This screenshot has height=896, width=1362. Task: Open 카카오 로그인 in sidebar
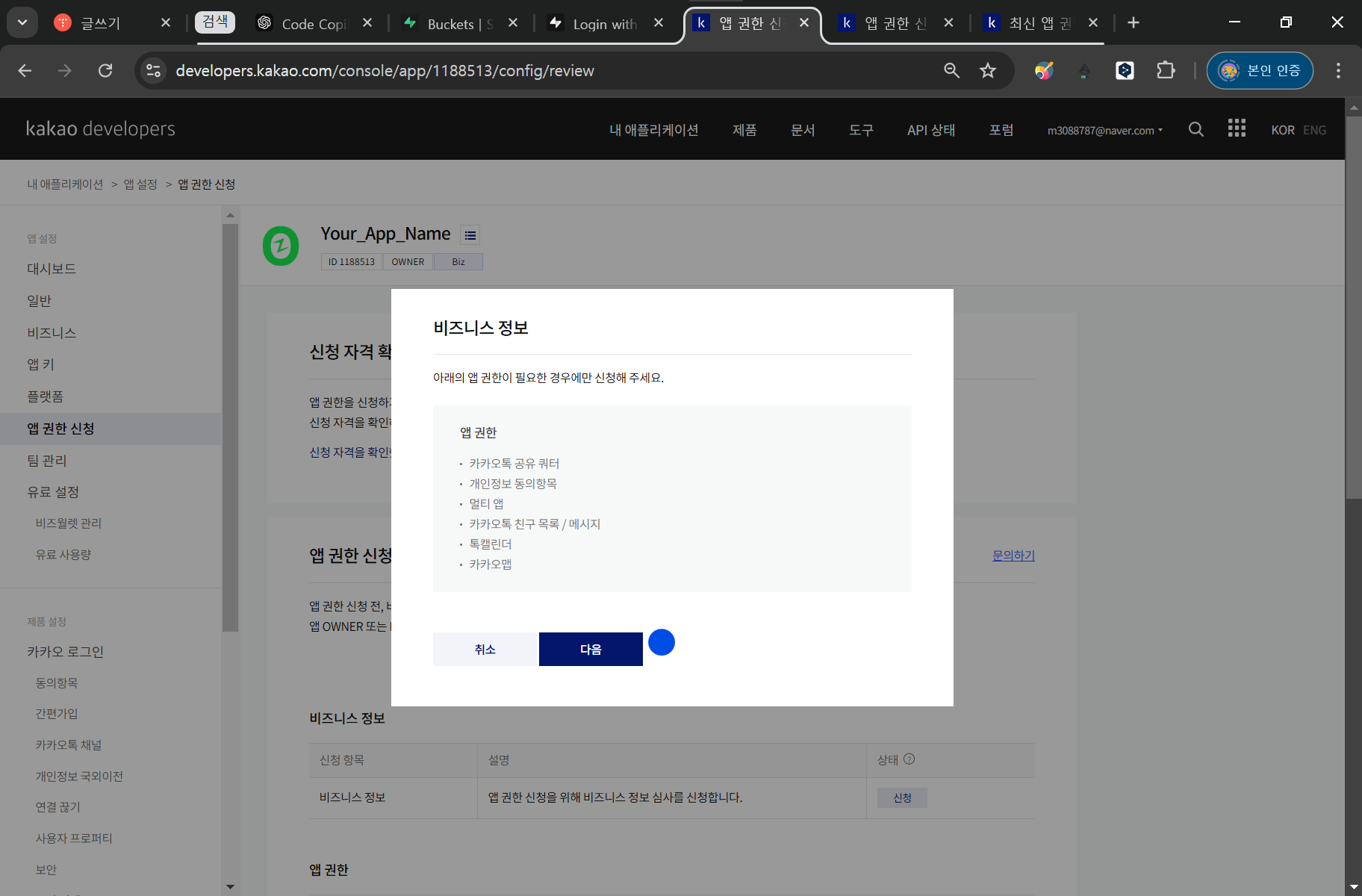pos(65,652)
